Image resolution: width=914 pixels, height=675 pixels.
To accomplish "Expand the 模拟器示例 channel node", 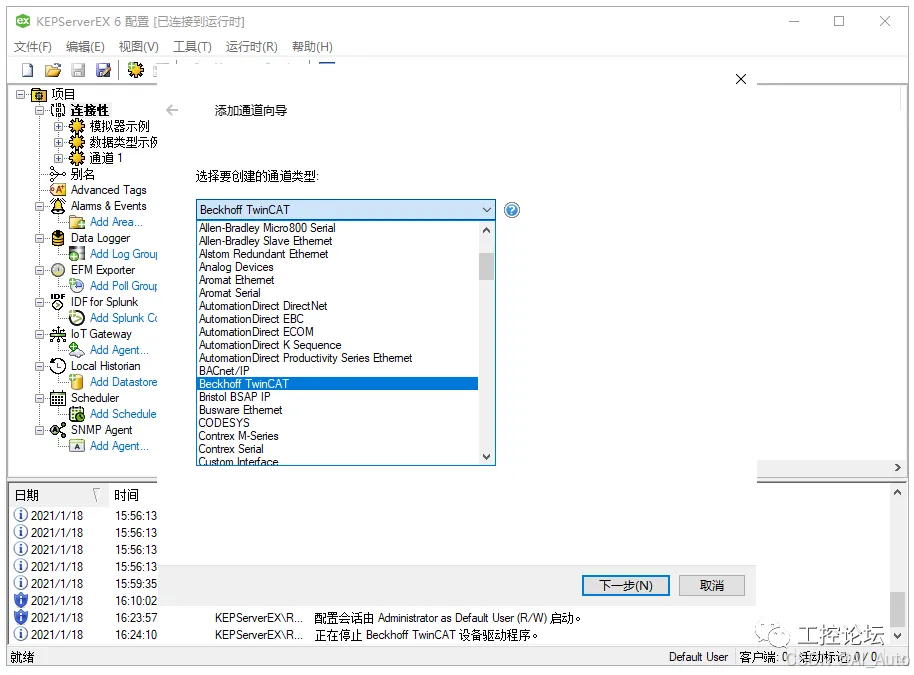I will click(x=58, y=126).
